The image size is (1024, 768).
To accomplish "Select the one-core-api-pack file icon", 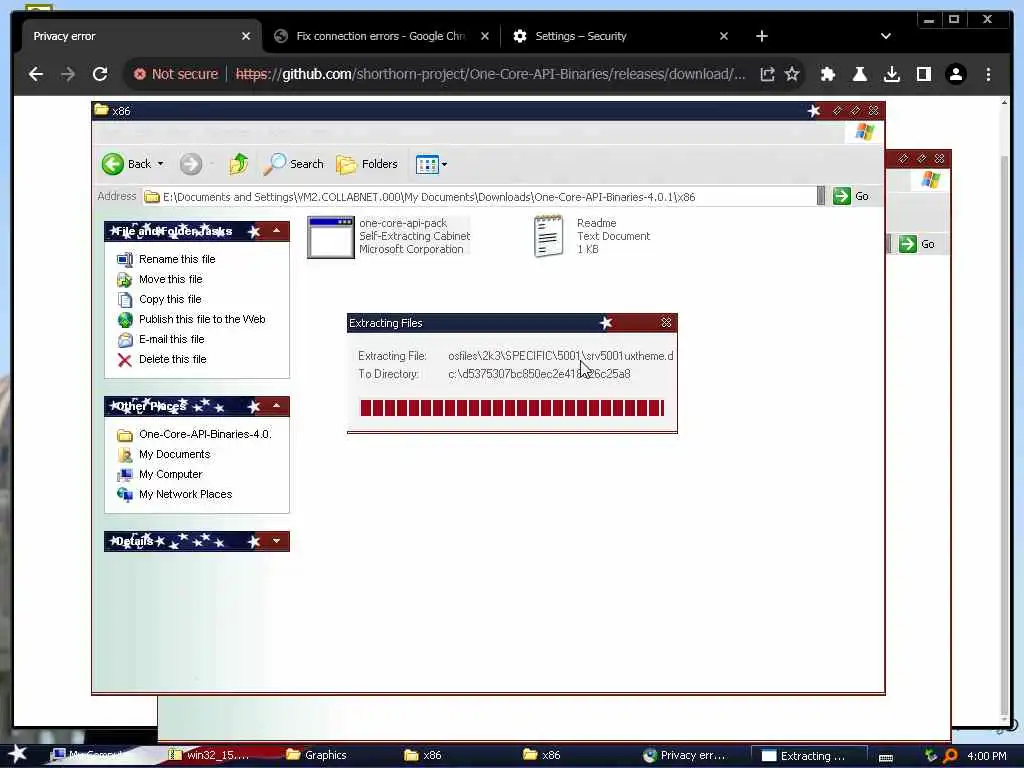I will (x=330, y=237).
